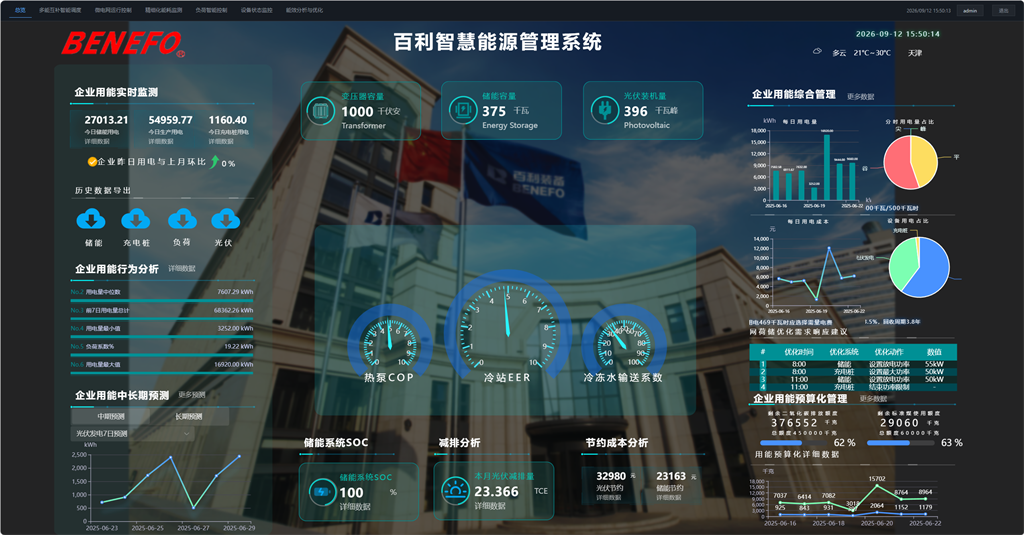Open the 光伏发电7日预测 dropdown
Screen dimensions: 1024x535
pyautogui.click(x=133, y=434)
